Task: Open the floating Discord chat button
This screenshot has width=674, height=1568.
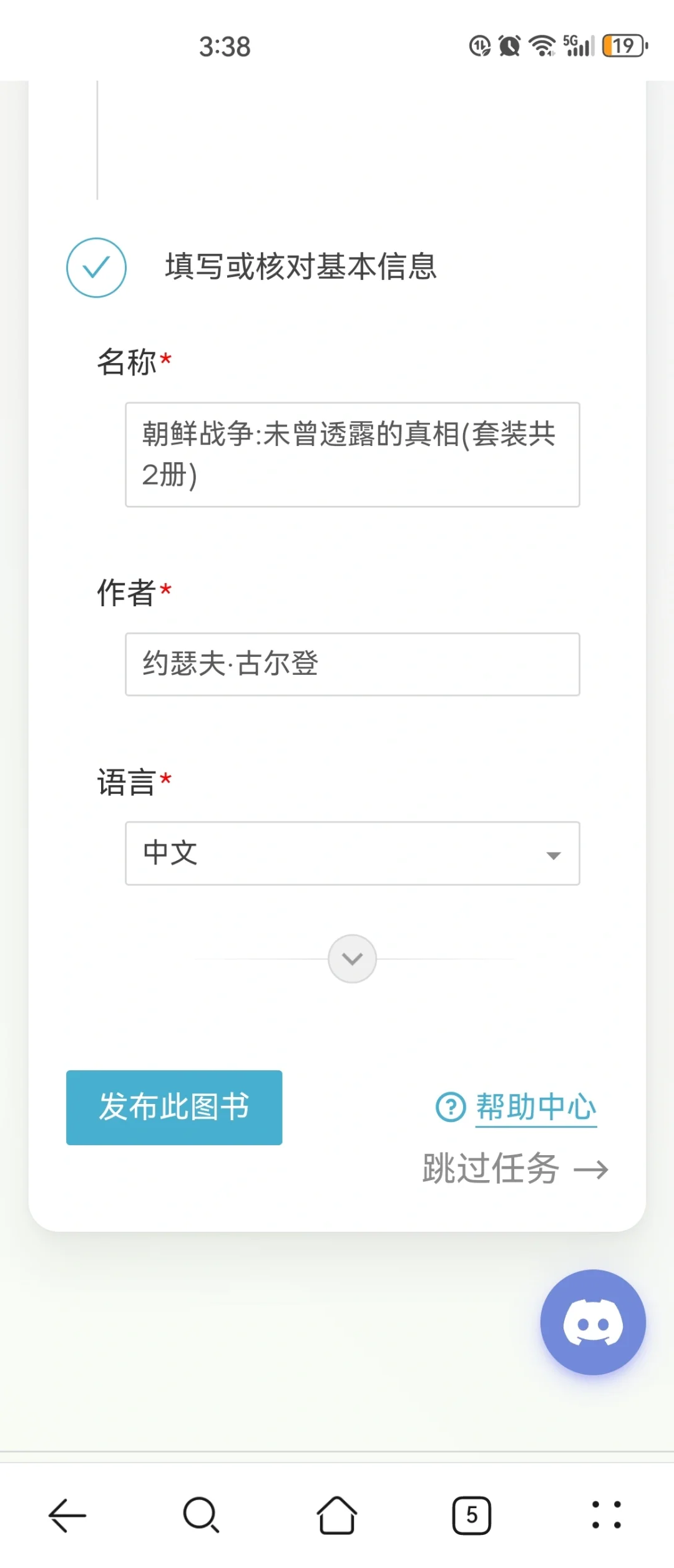Action: 593,1322
